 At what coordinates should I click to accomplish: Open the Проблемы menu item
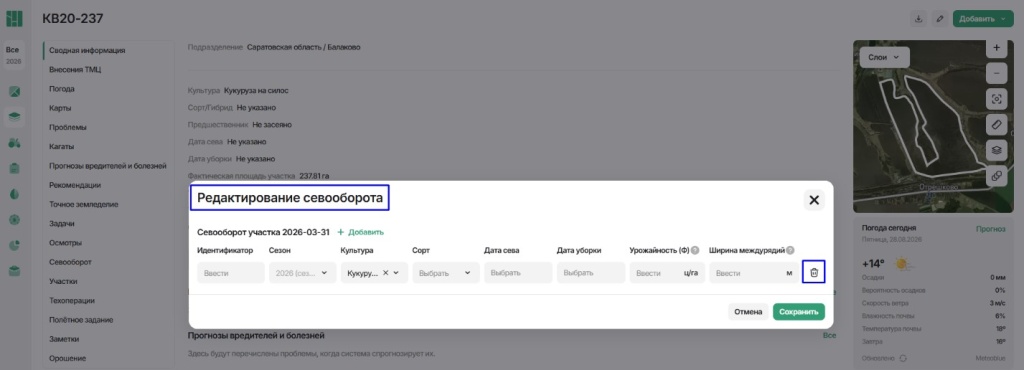pos(68,127)
